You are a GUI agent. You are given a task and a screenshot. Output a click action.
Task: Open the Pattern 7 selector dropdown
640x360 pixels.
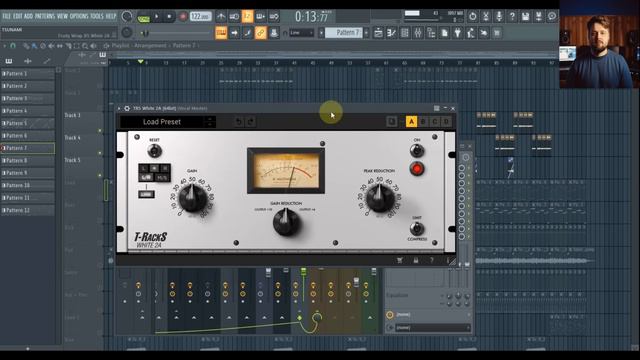(344, 33)
